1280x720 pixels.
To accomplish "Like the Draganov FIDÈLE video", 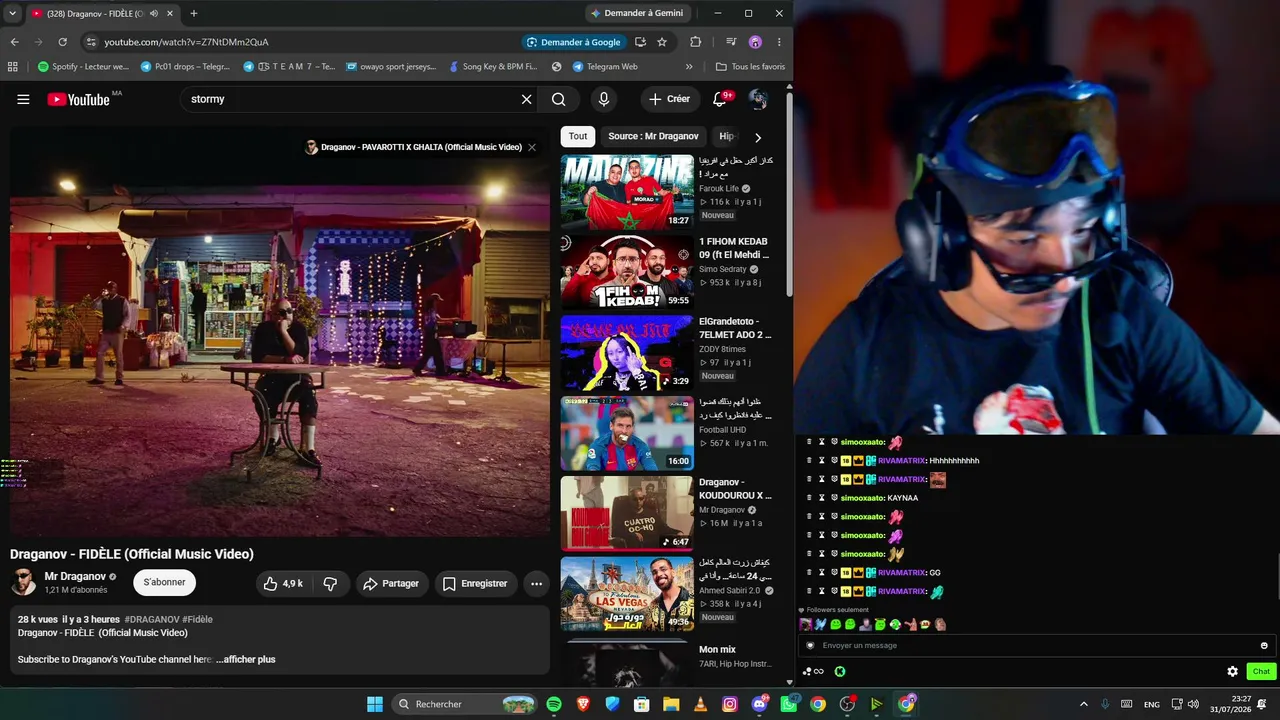I will pos(283,583).
